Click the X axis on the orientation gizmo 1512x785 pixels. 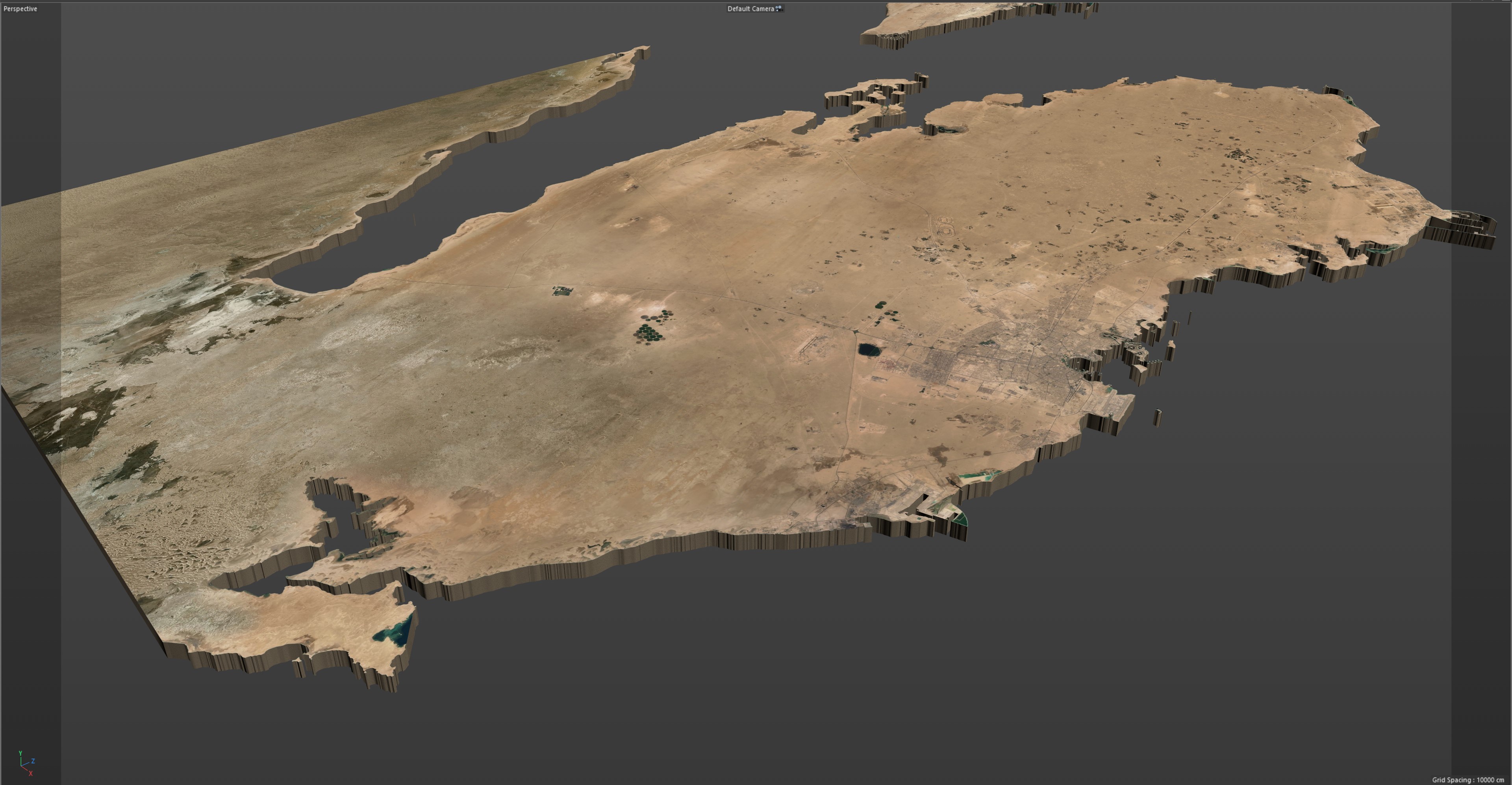tap(31, 774)
